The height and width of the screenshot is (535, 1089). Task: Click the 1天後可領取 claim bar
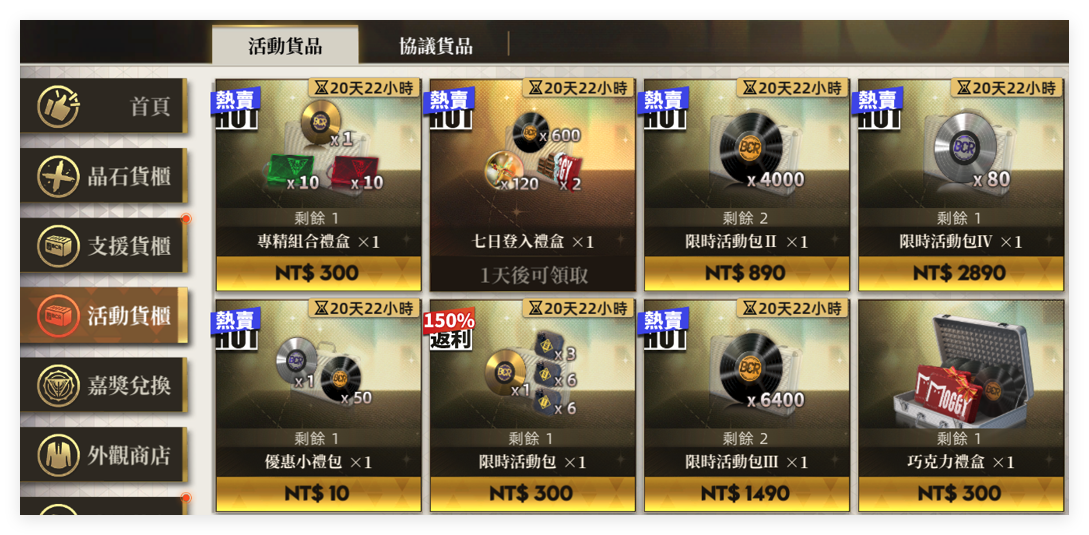[x=533, y=275]
